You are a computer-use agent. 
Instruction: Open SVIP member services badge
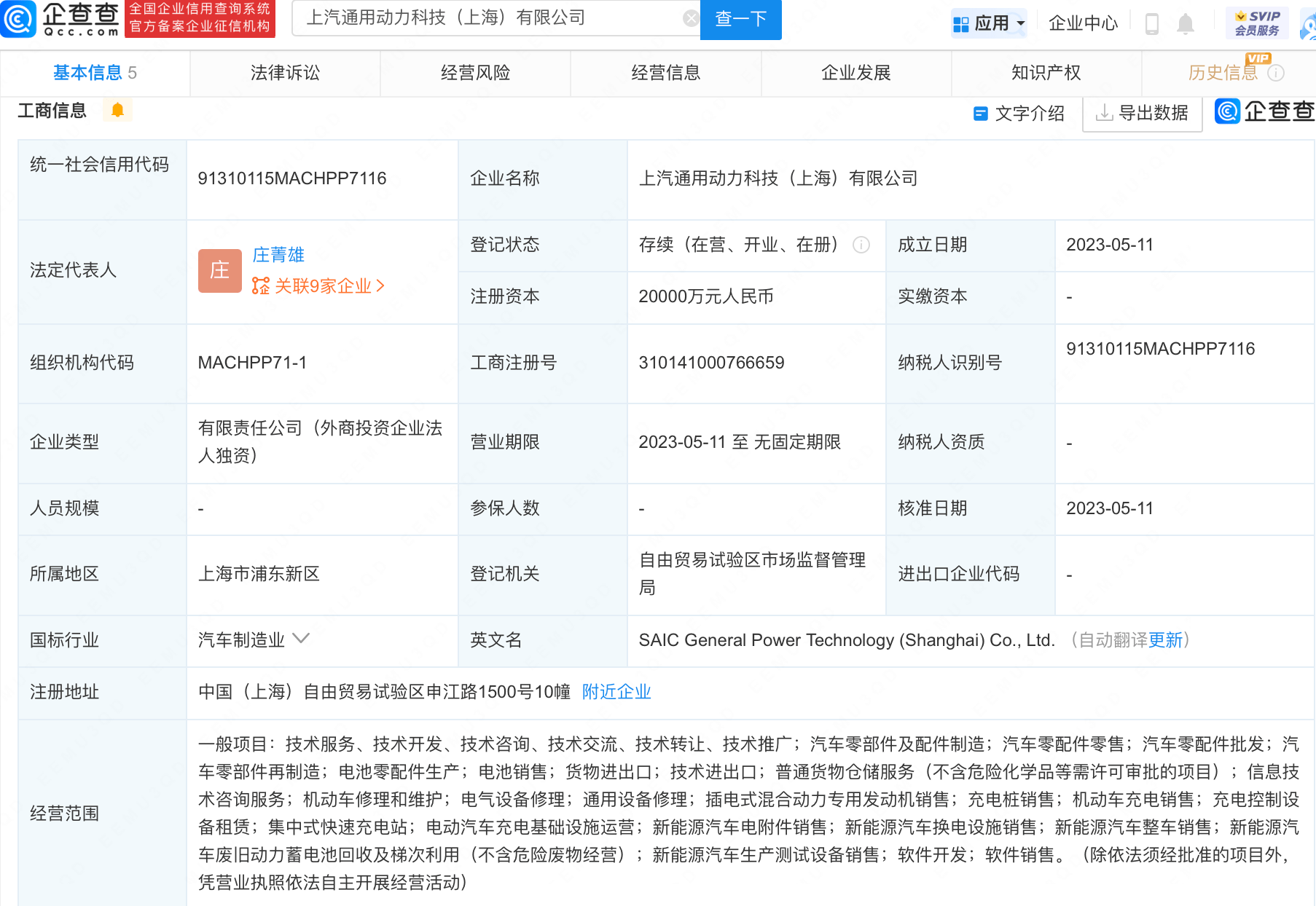[1257, 23]
